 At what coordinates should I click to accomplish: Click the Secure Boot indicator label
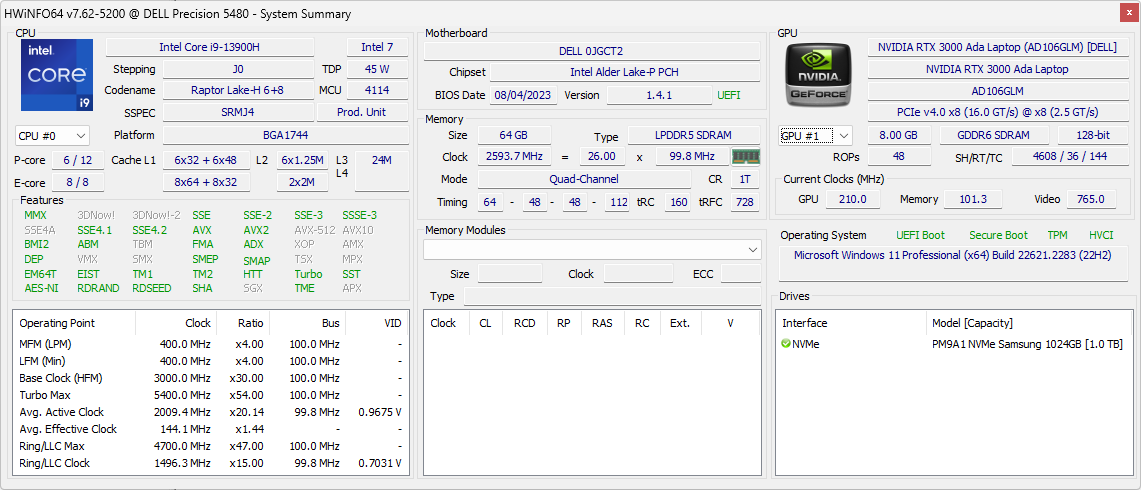[x=998, y=235]
